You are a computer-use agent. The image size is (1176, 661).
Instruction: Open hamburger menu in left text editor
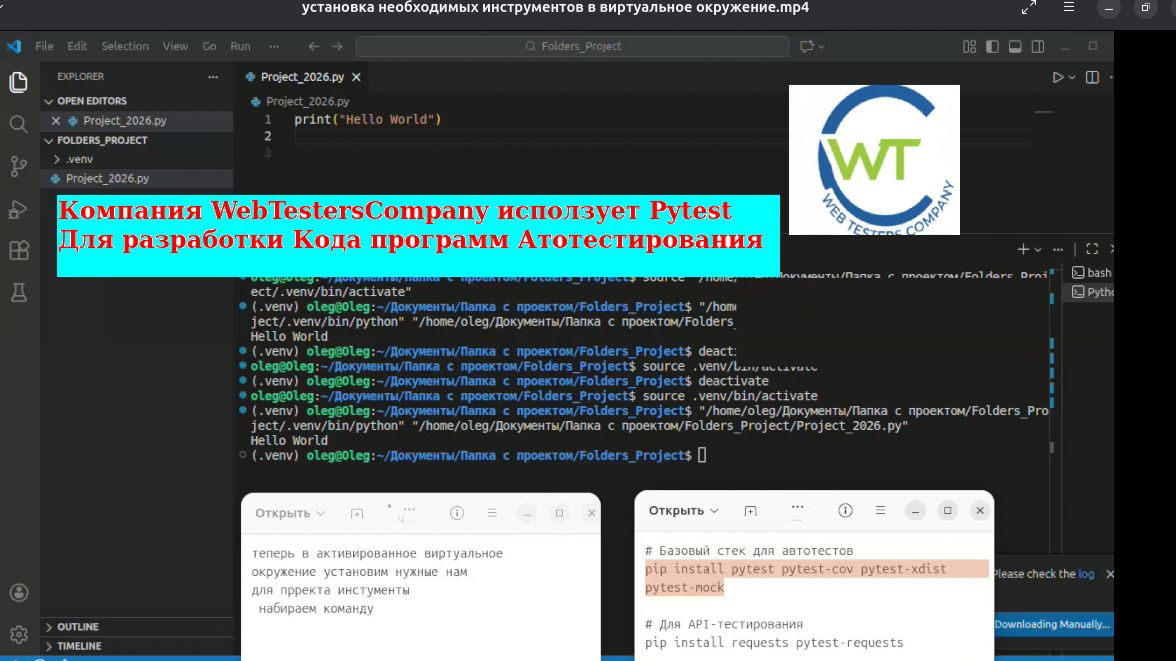[x=492, y=513]
